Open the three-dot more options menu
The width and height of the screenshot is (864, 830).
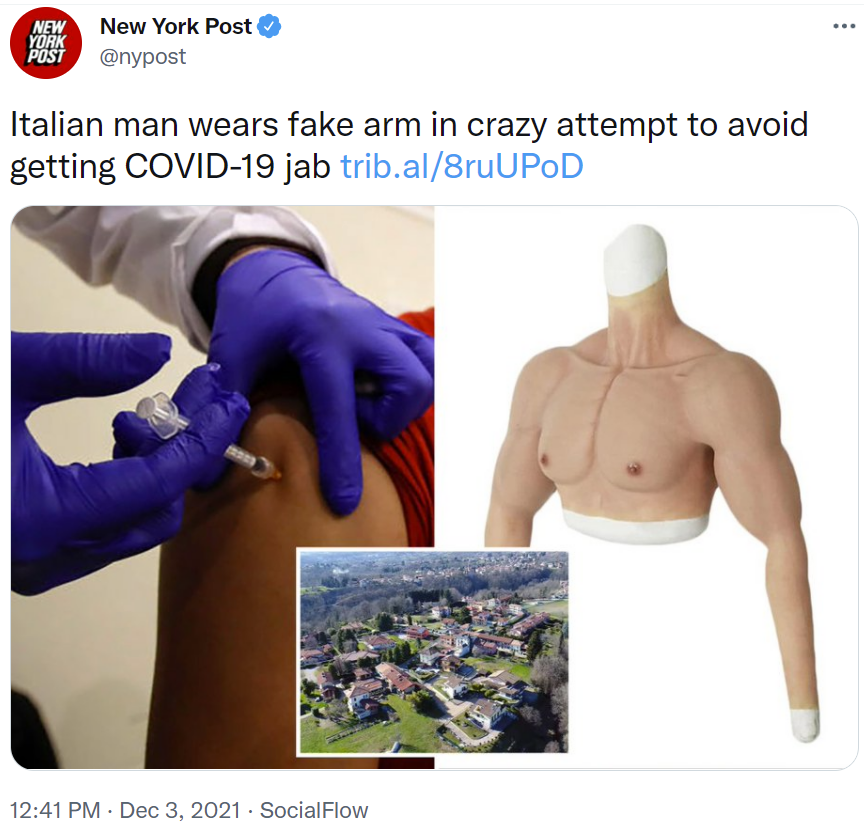(x=844, y=26)
